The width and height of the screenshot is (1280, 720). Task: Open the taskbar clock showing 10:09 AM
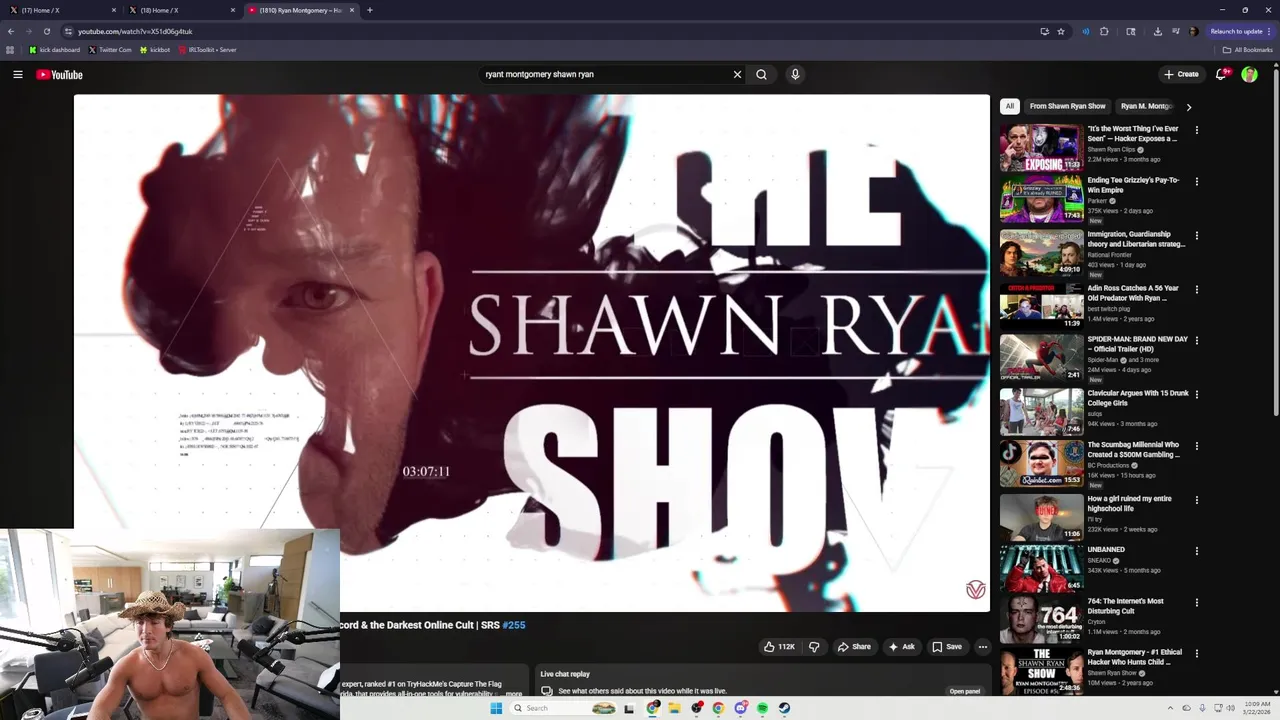pos(1256,708)
